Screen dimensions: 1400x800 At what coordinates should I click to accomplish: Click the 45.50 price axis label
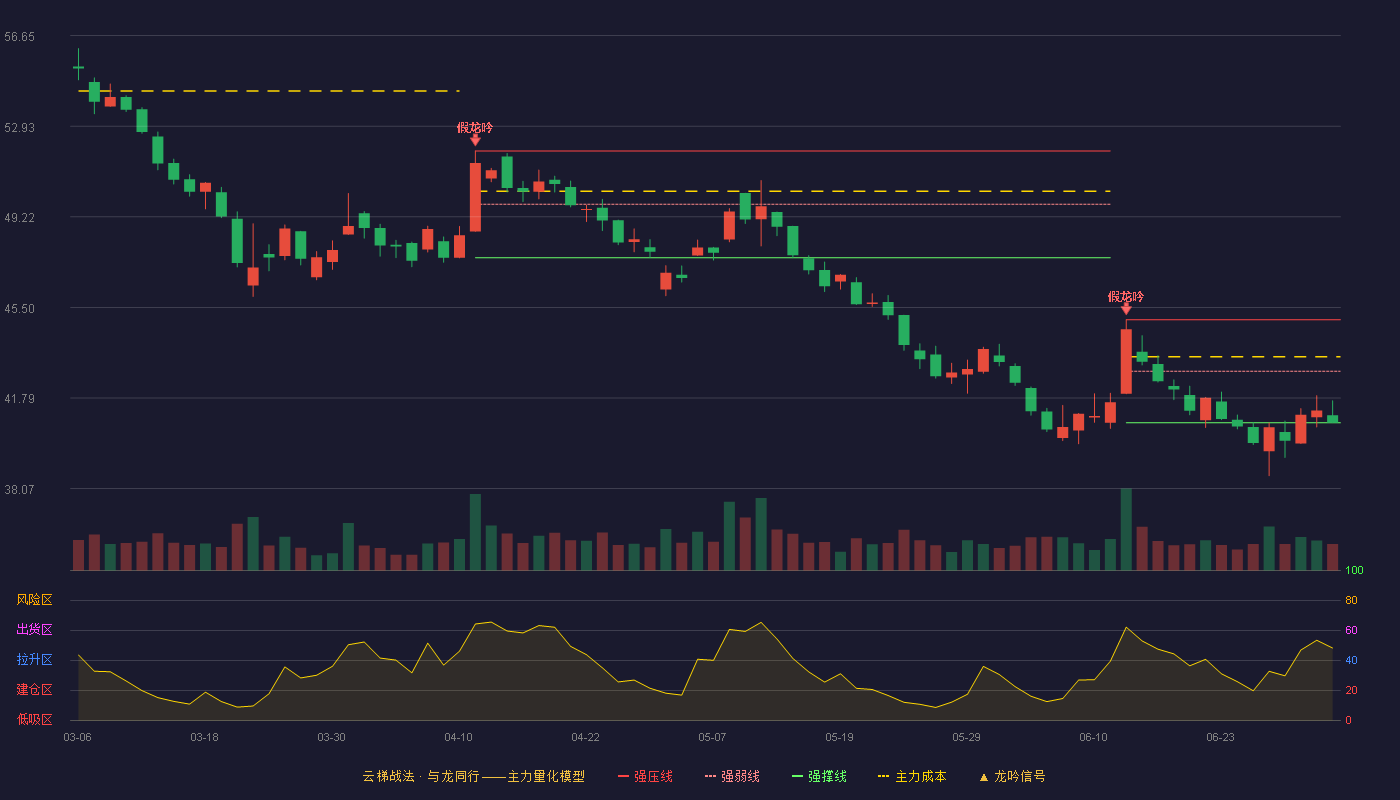point(19,309)
